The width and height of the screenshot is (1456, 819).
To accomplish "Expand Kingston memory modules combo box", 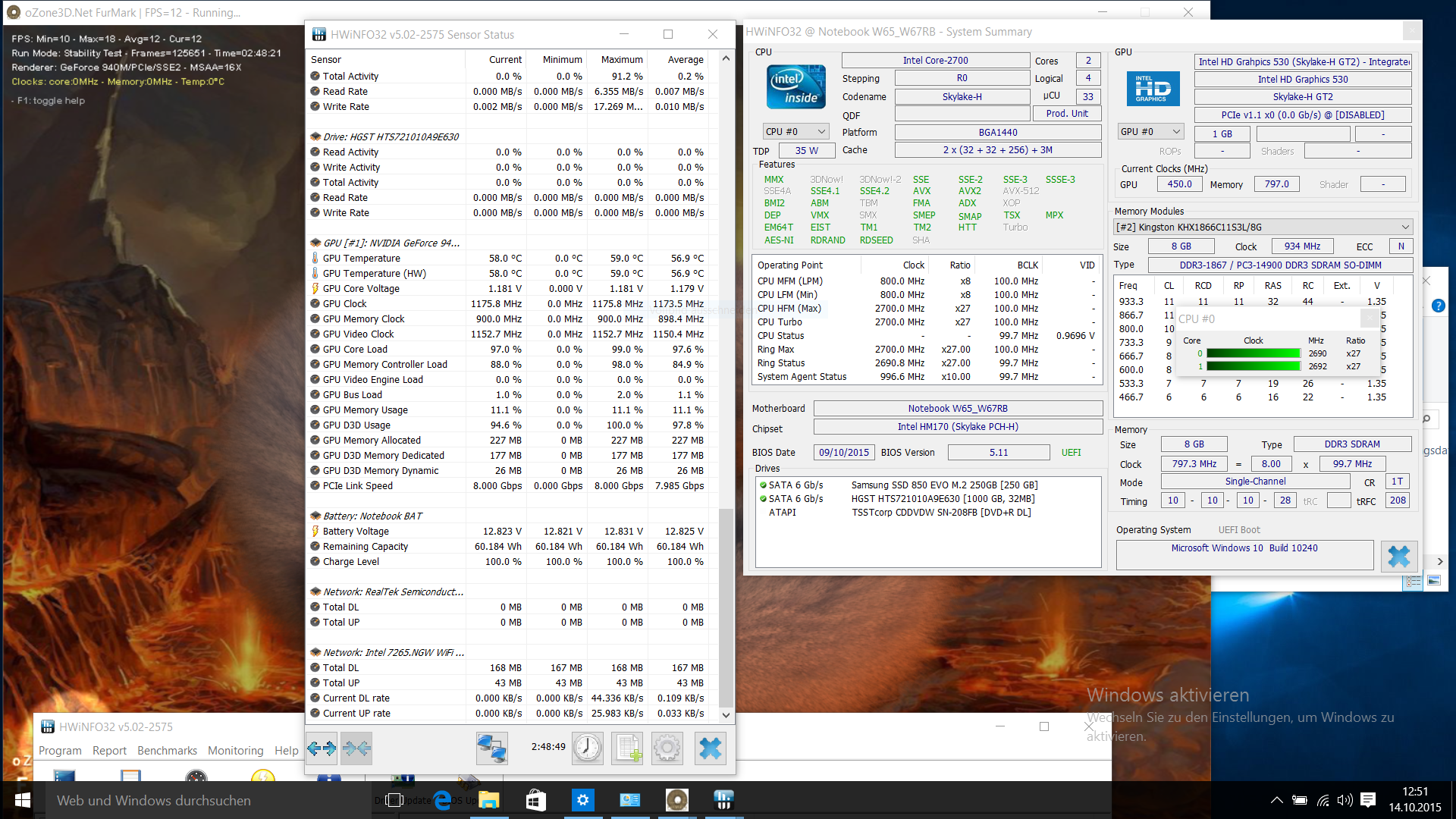I will tap(1262, 227).
